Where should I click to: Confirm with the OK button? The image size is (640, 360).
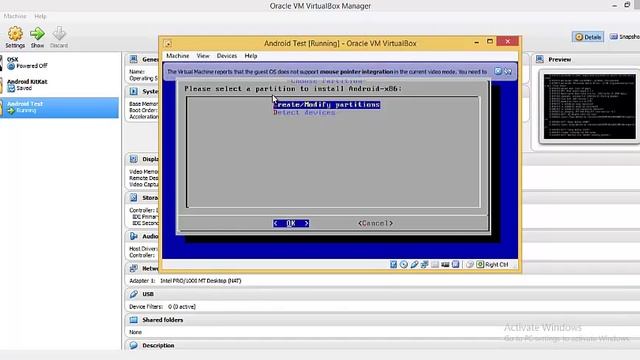click(x=291, y=223)
